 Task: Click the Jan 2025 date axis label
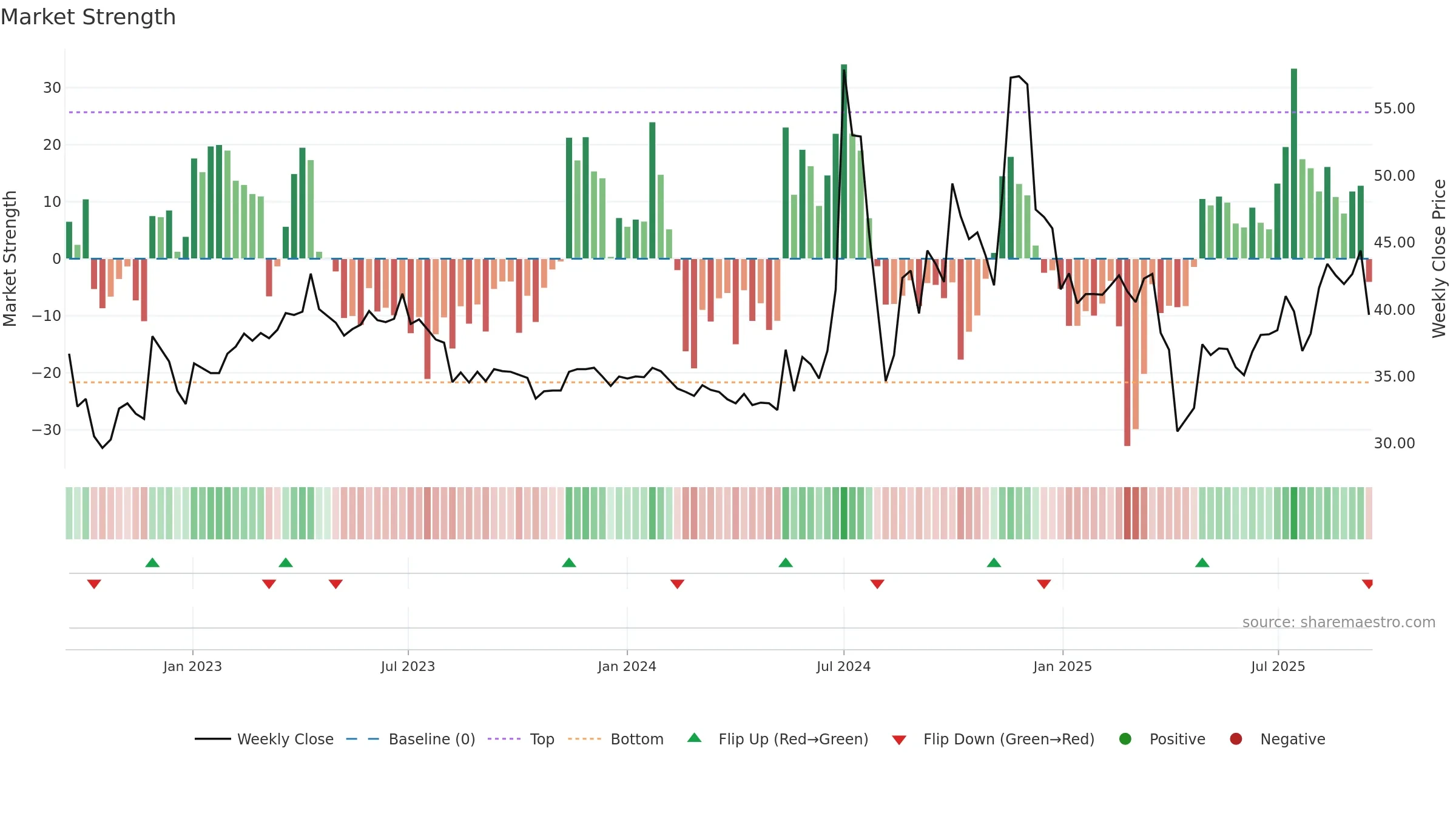[1062, 667]
